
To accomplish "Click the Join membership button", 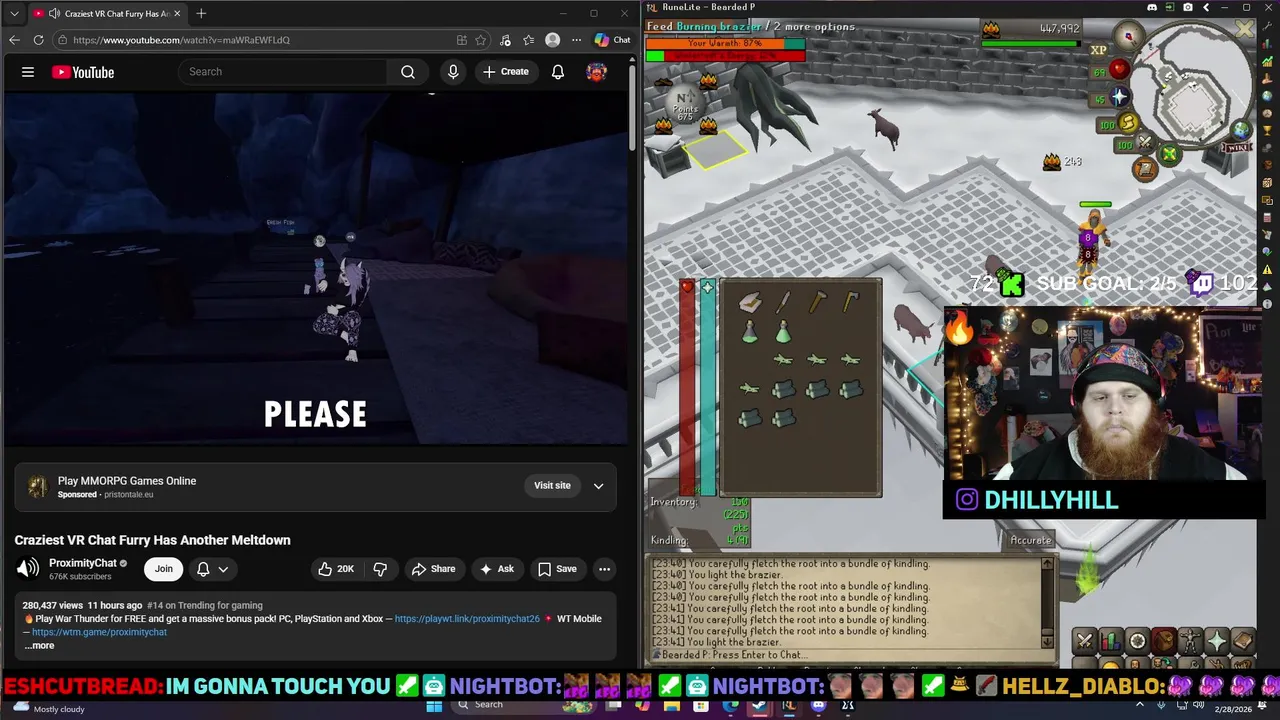I will [163, 569].
